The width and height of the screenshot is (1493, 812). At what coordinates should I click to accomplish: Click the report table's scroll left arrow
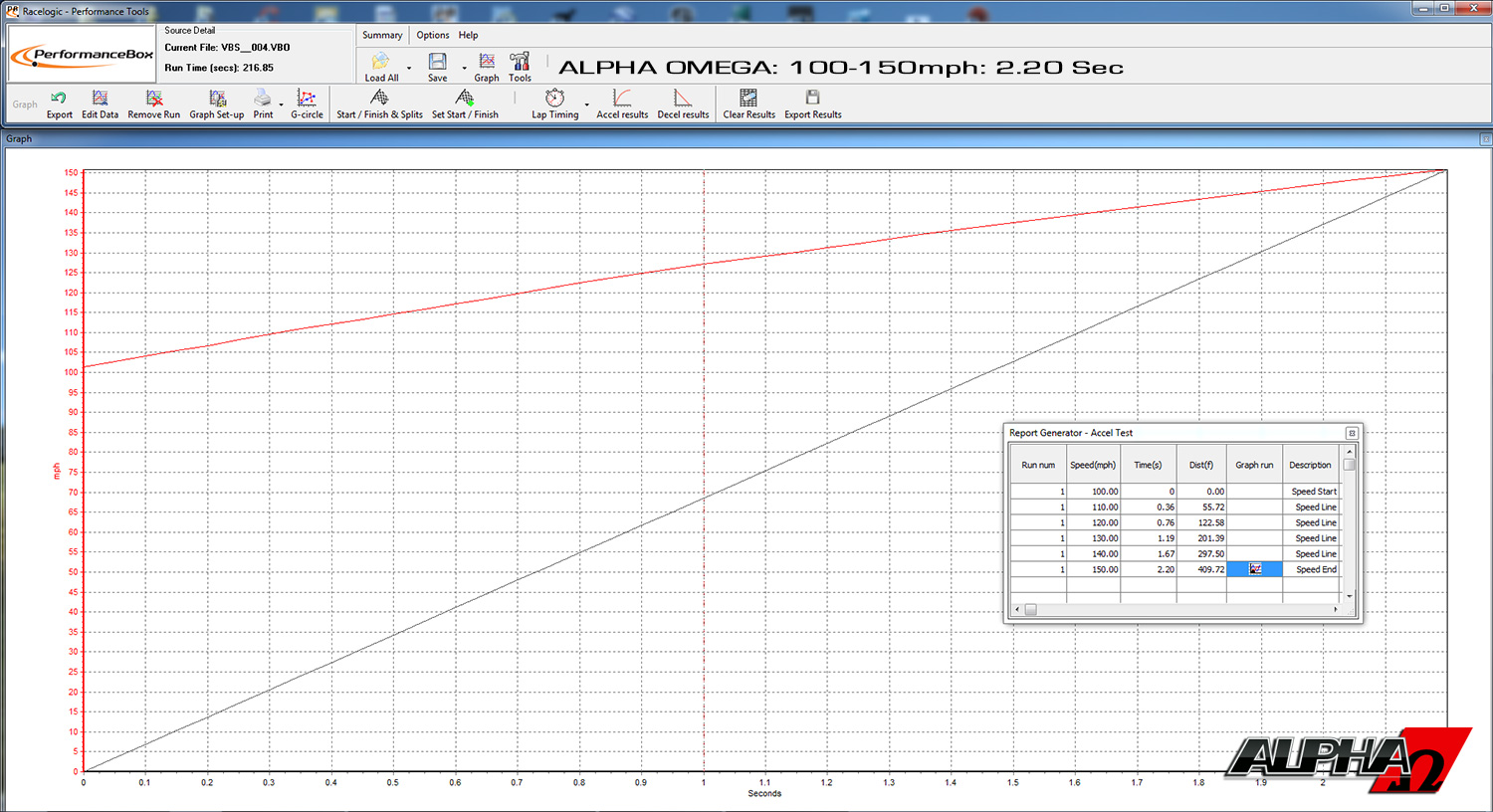(1016, 609)
